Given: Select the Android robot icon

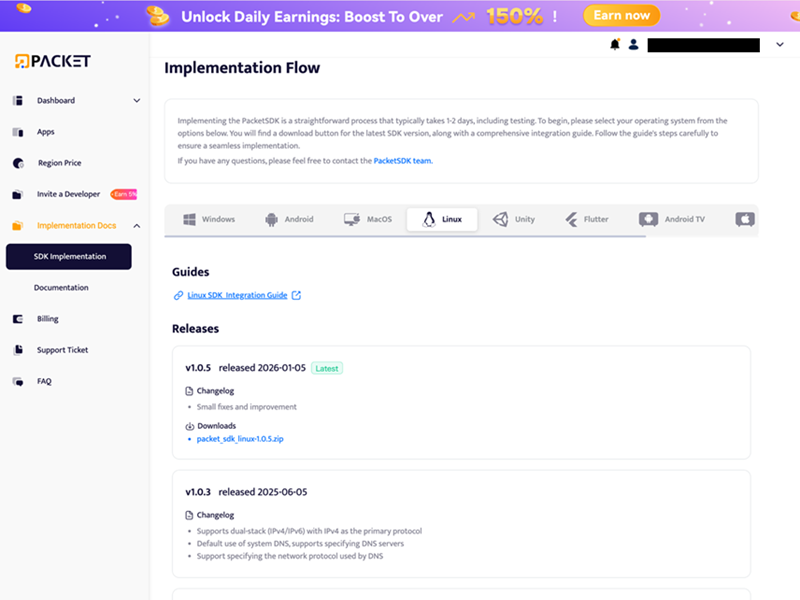Looking at the screenshot, I should [271, 219].
